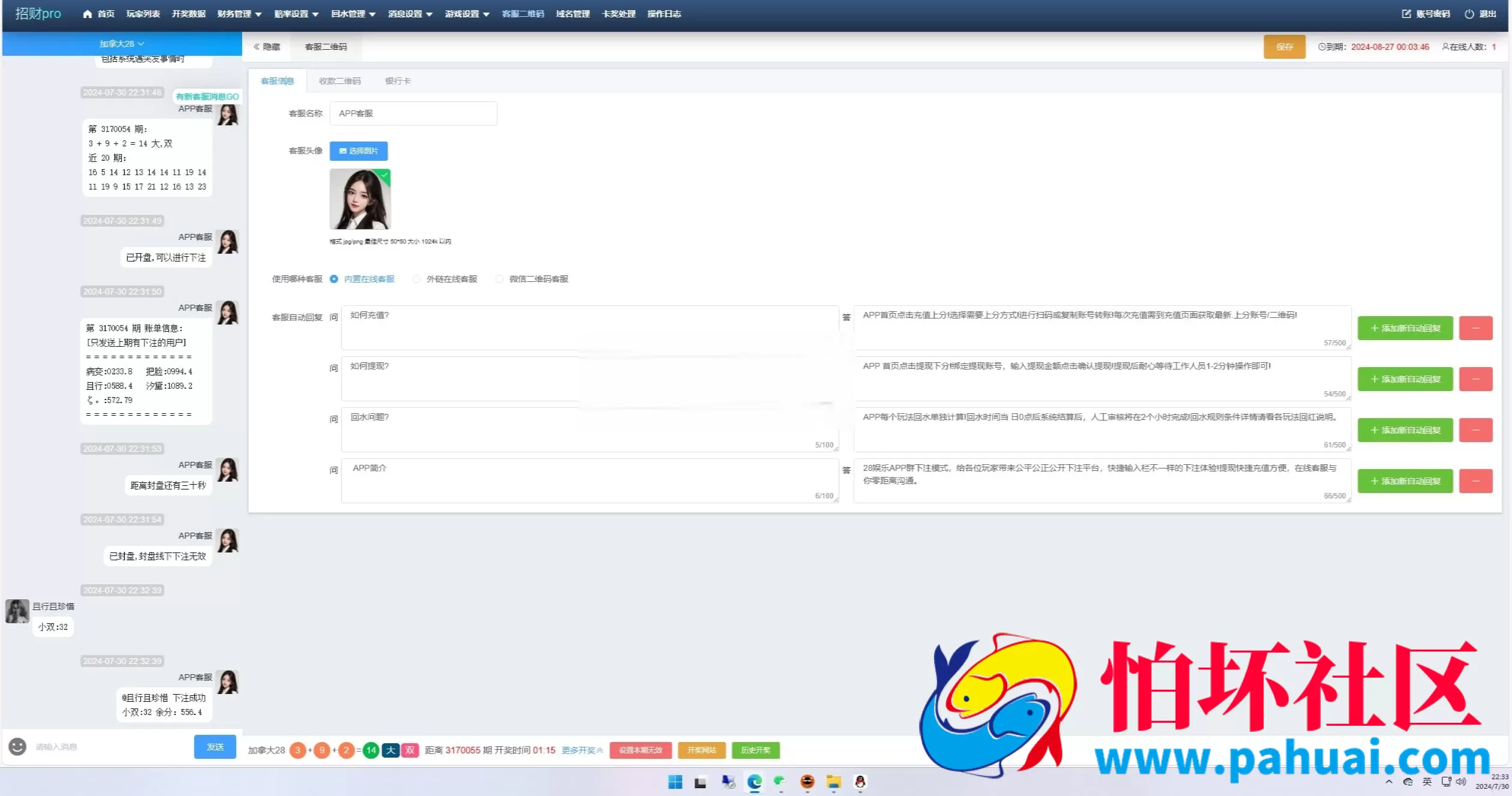
Task: Add auto-reply after the 如何充值 row
Action: coord(1405,328)
